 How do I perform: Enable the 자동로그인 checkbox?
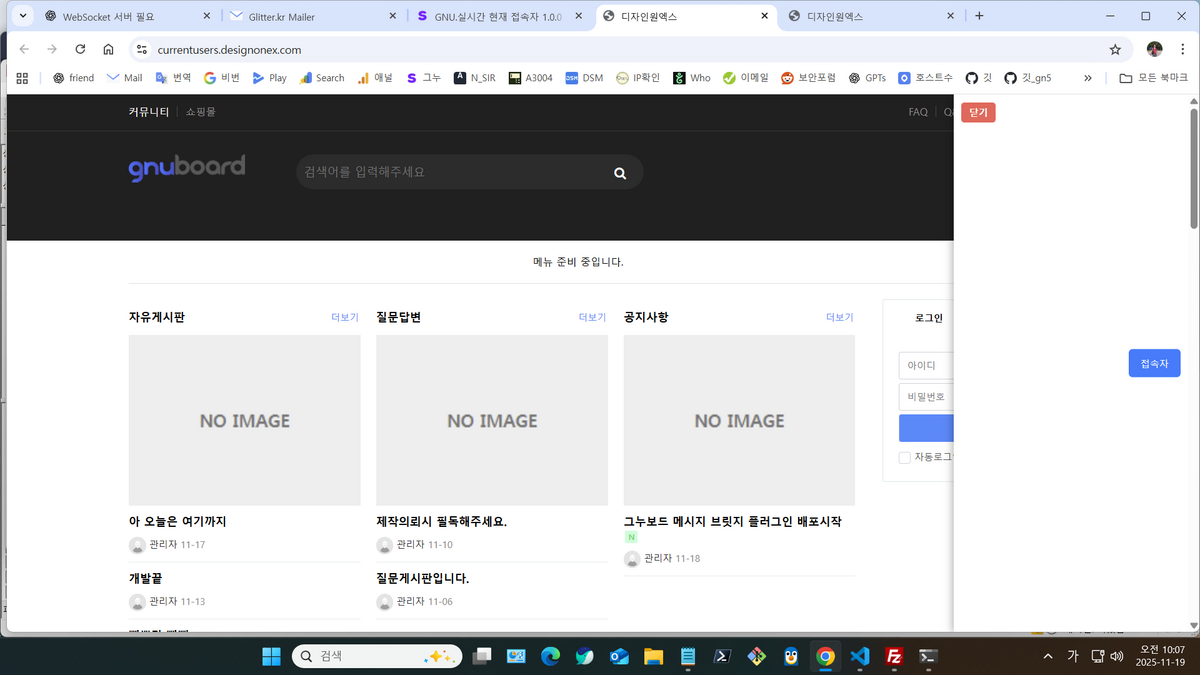(x=905, y=458)
